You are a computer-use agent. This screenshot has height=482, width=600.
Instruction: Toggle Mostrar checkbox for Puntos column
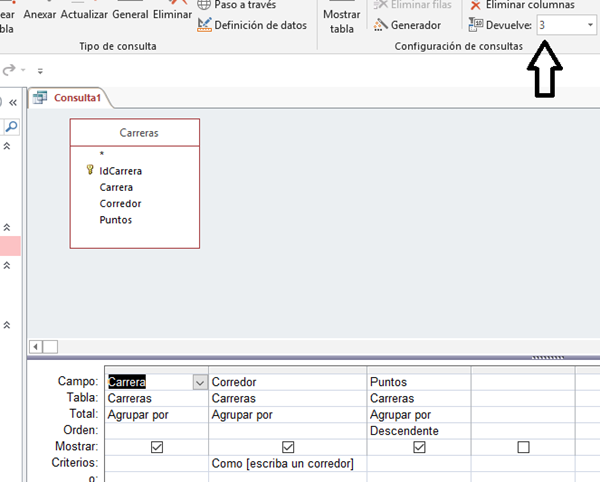pos(419,447)
